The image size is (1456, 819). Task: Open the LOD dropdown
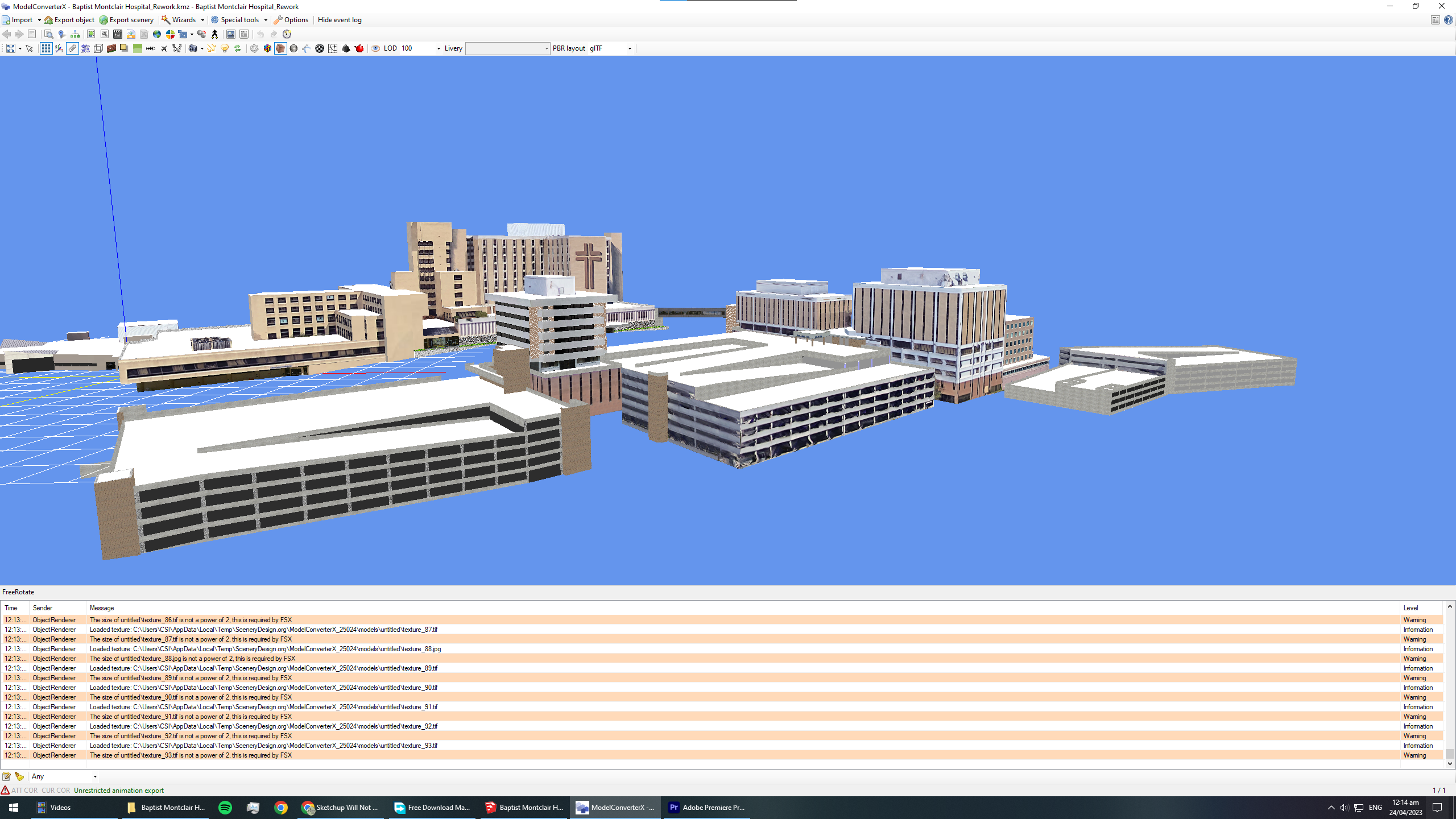[438, 48]
